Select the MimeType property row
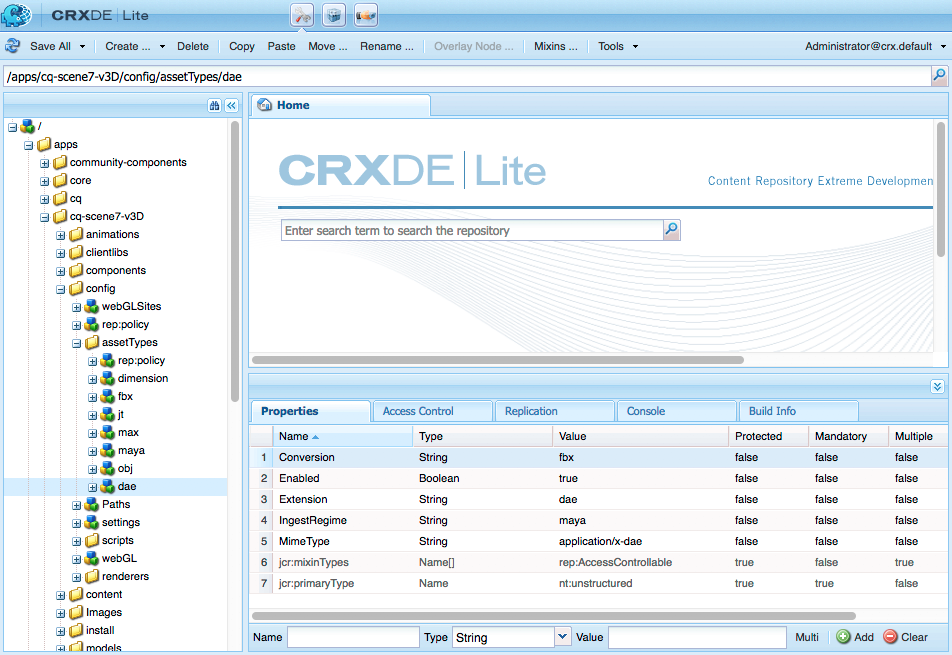This screenshot has height=655, width=952. (x=598, y=541)
